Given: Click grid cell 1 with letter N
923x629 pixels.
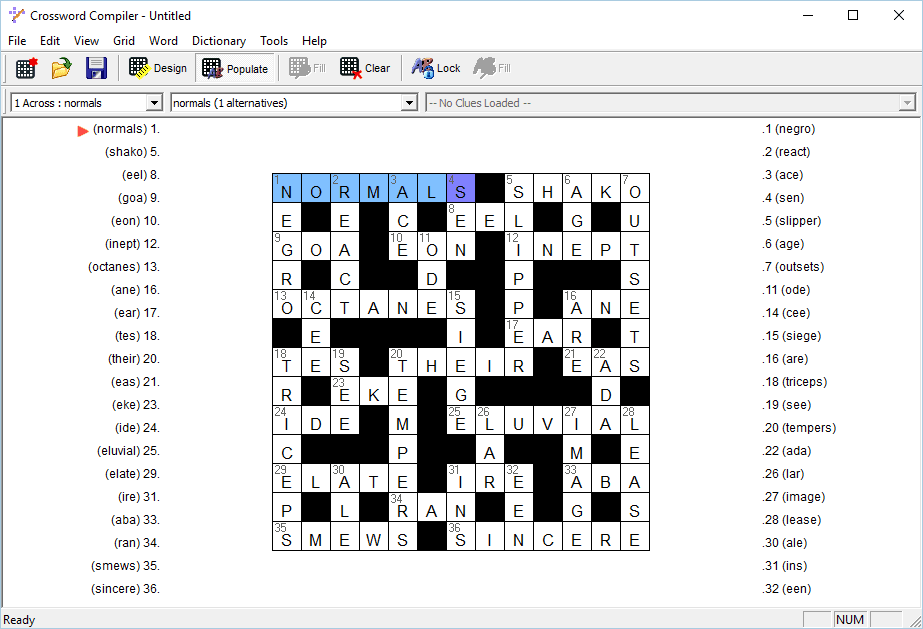Looking at the screenshot, I should [x=287, y=188].
